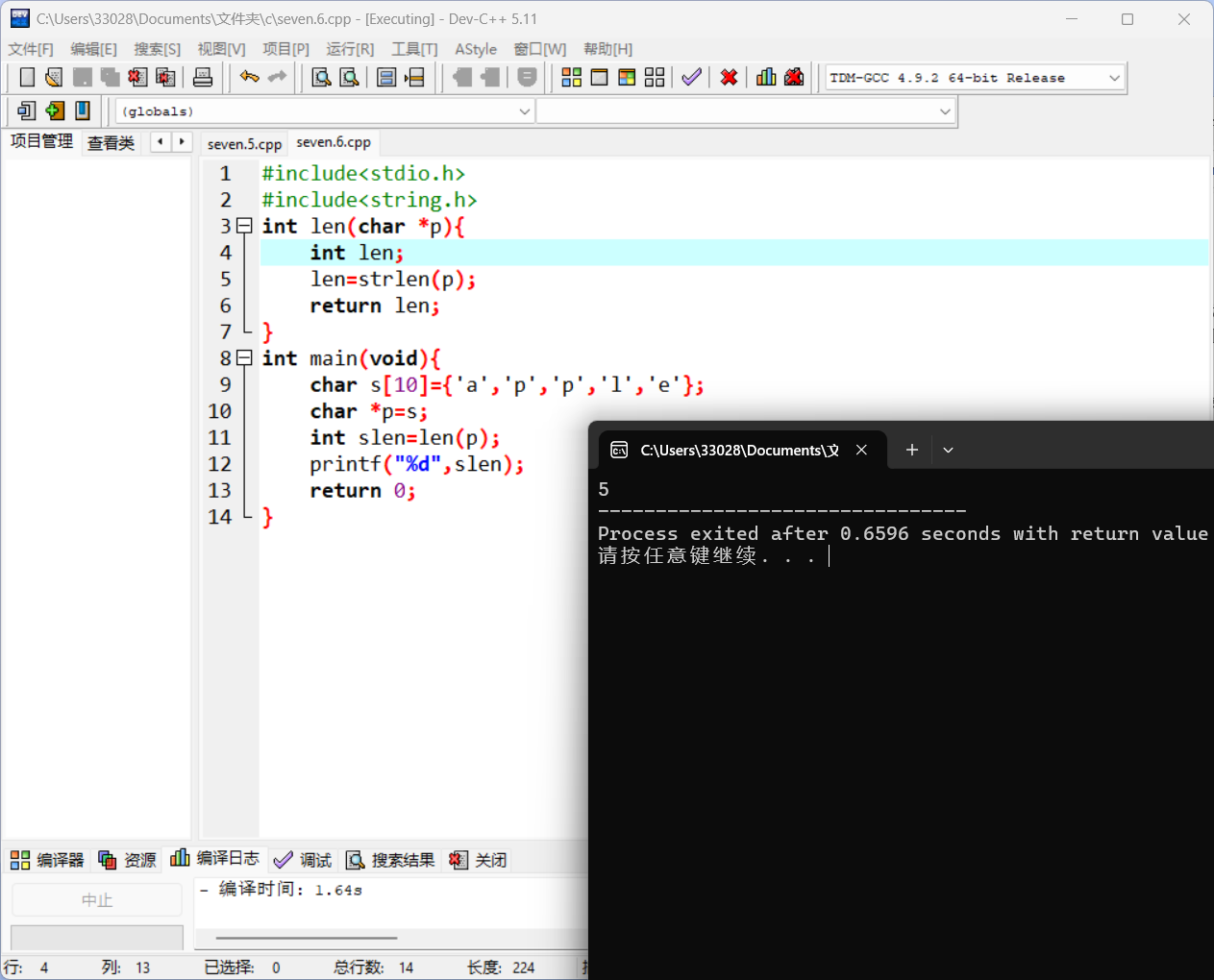Add a new console tab with plus button
The height and width of the screenshot is (980, 1214).
tap(912, 450)
